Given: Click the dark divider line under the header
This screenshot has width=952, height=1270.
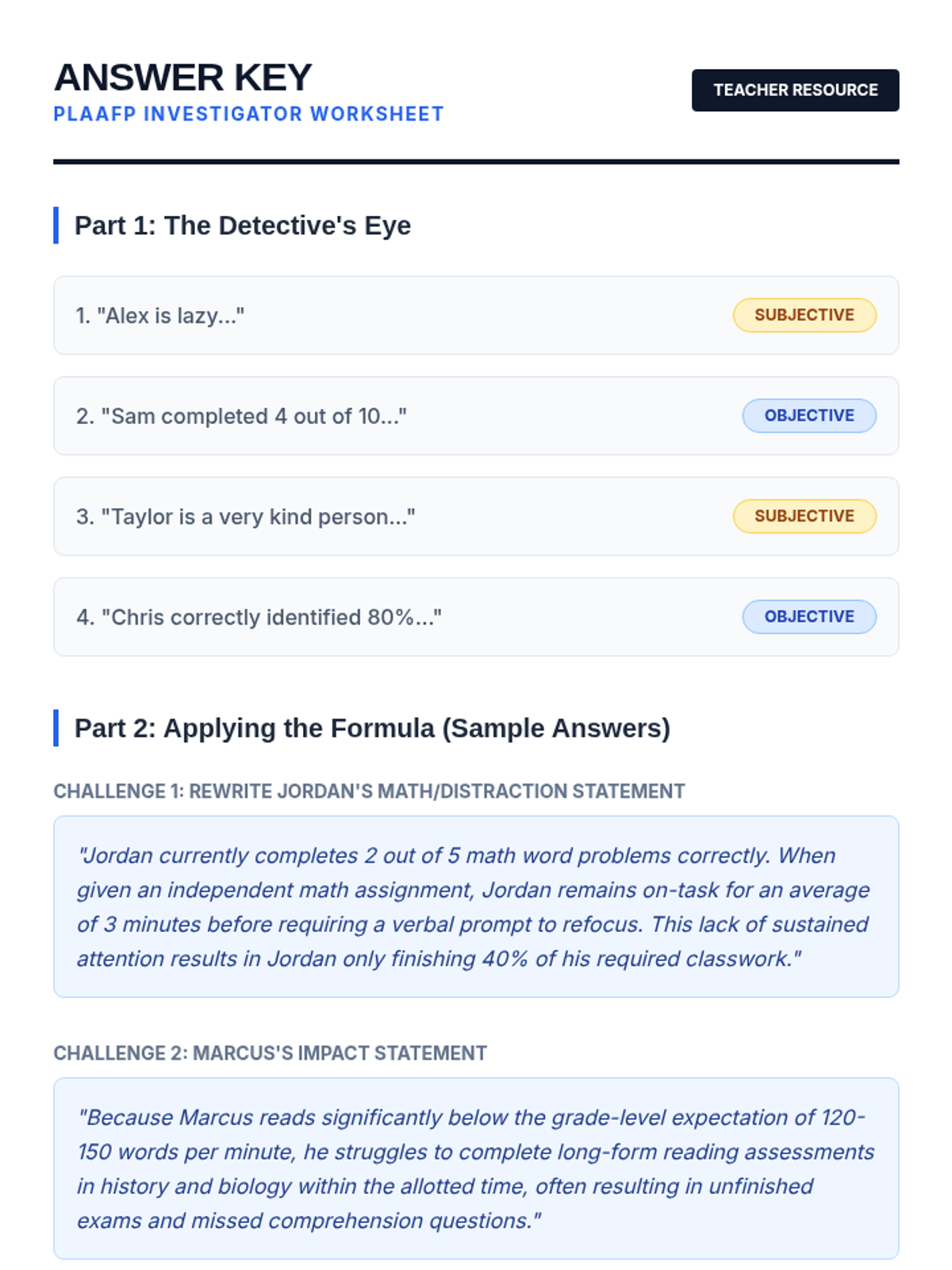Looking at the screenshot, I should pos(476,162).
